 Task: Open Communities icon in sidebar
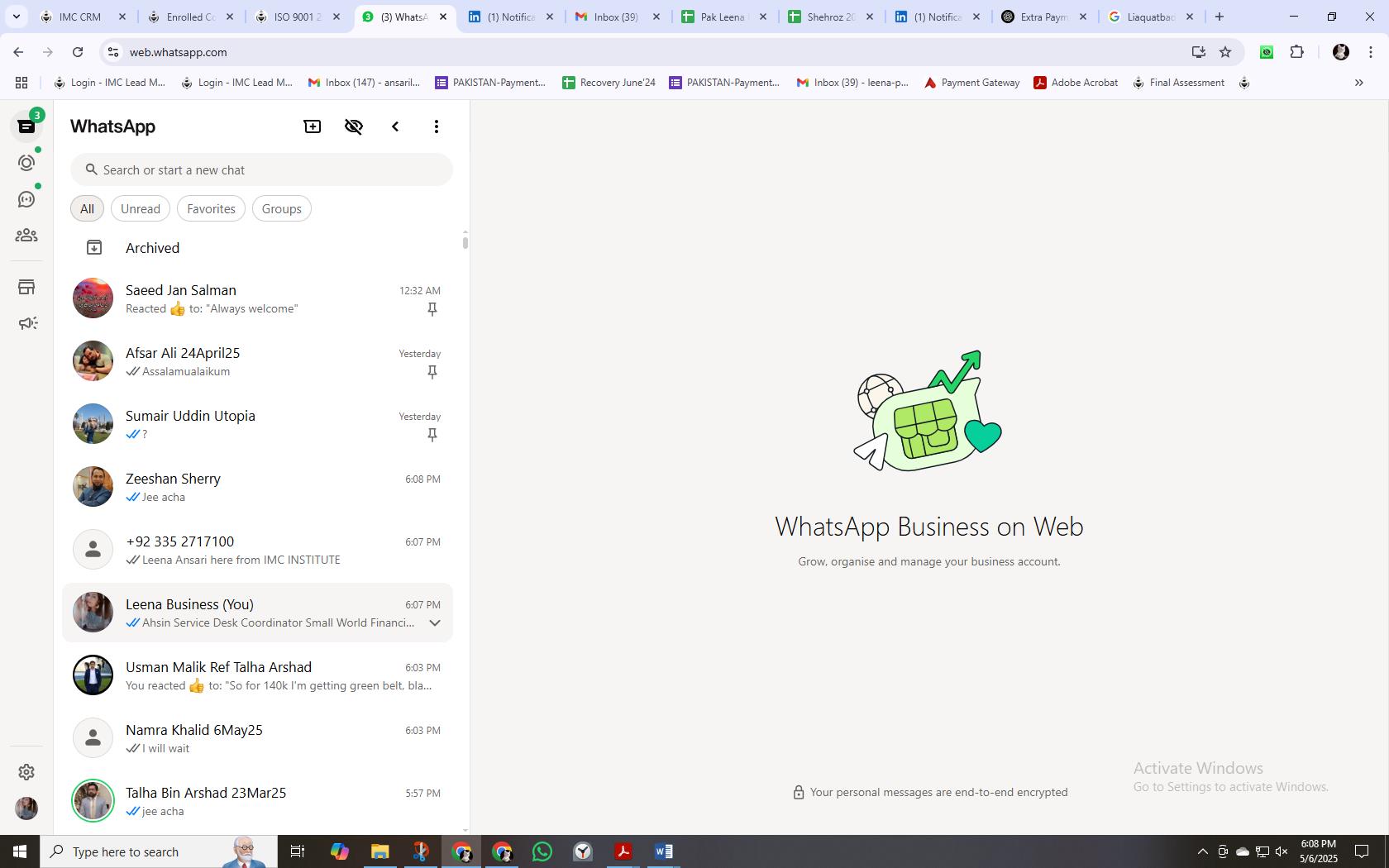(26, 236)
